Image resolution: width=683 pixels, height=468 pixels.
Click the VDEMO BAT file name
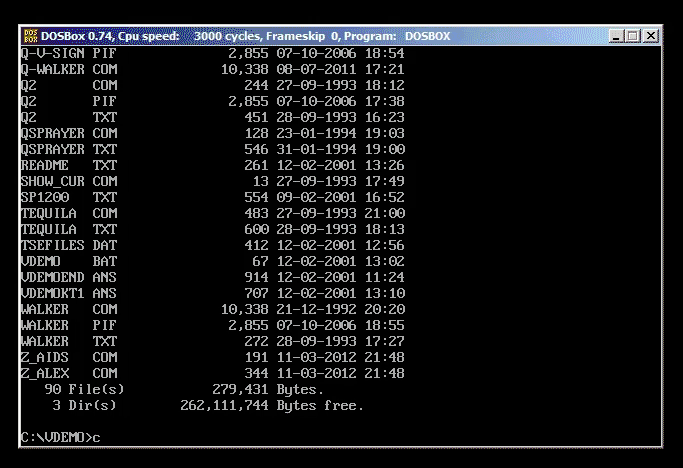(x=68, y=261)
